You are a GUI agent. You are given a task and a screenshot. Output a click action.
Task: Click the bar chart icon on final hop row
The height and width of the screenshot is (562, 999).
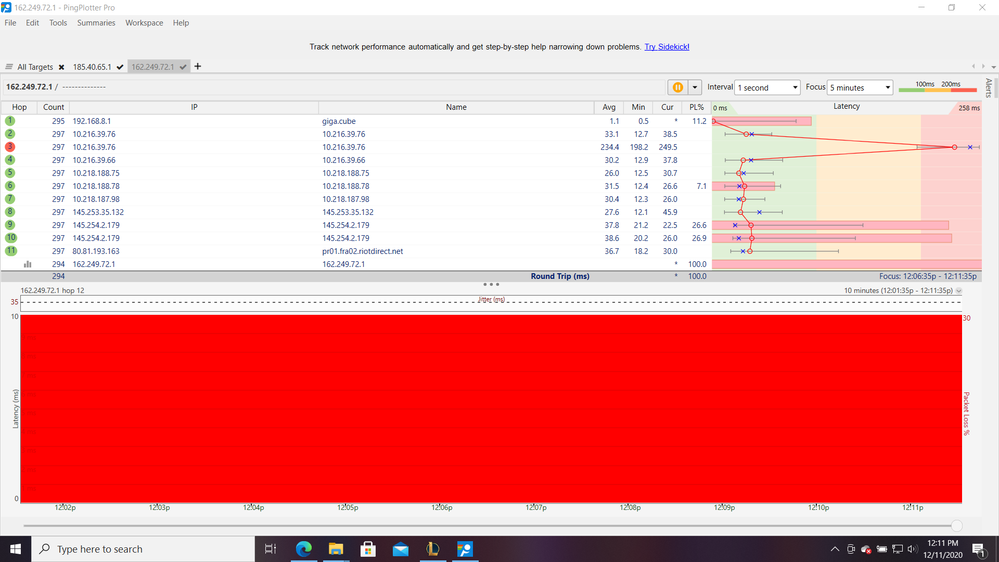pyautogui.click(x=27, y=264)
